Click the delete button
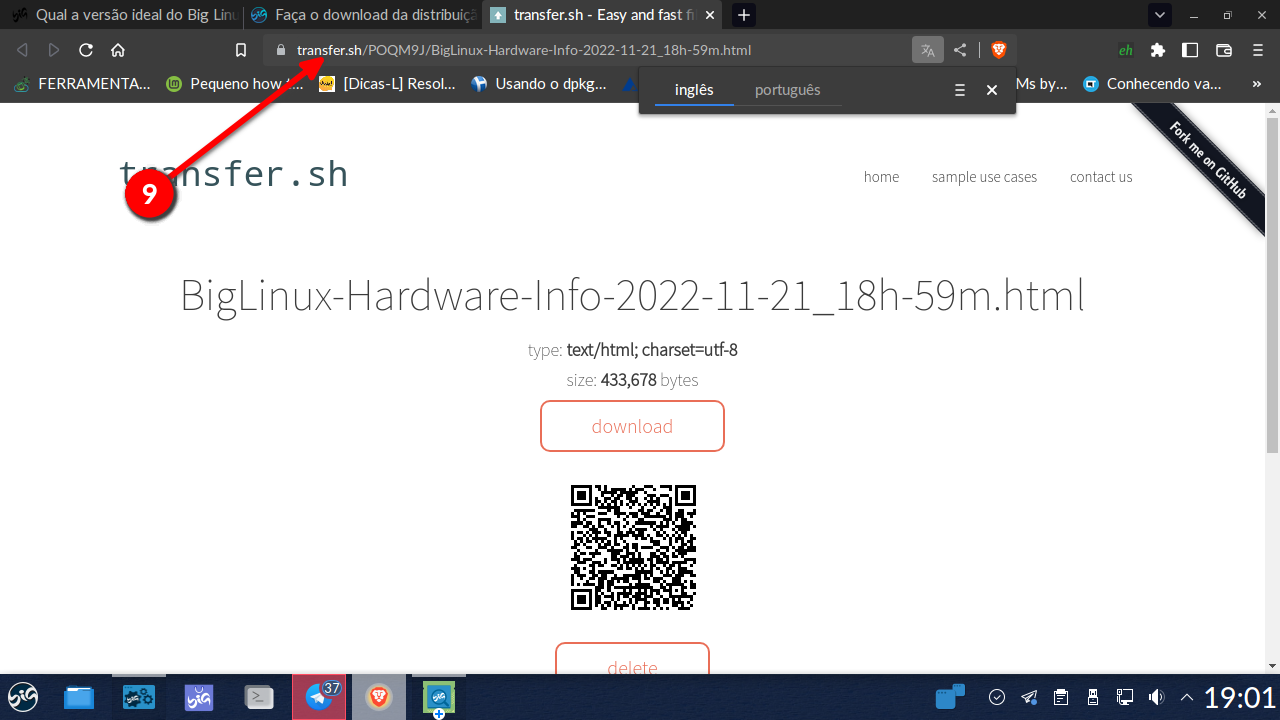 tap(632, 660)
